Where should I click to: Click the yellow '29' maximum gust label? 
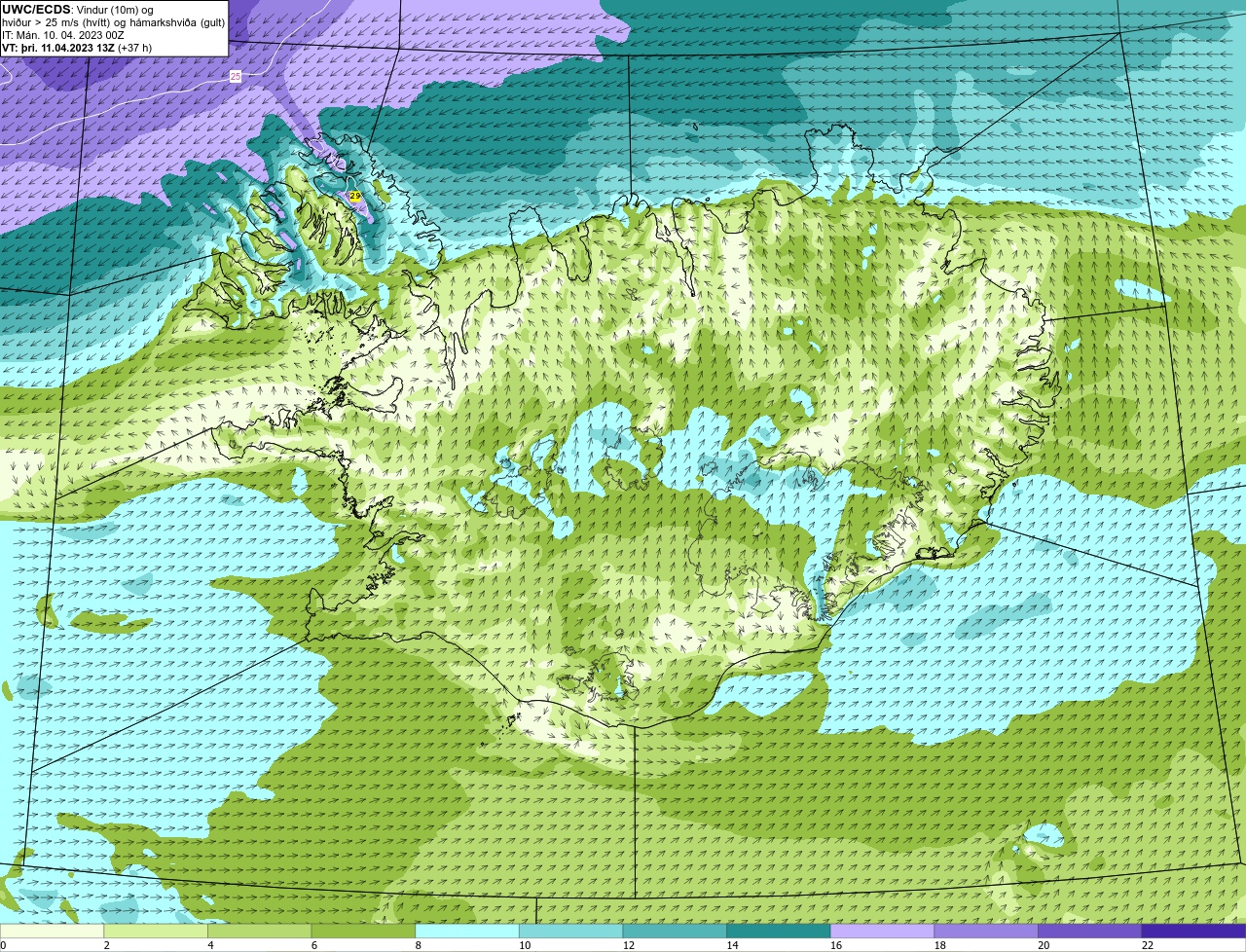tap(355, 196)
